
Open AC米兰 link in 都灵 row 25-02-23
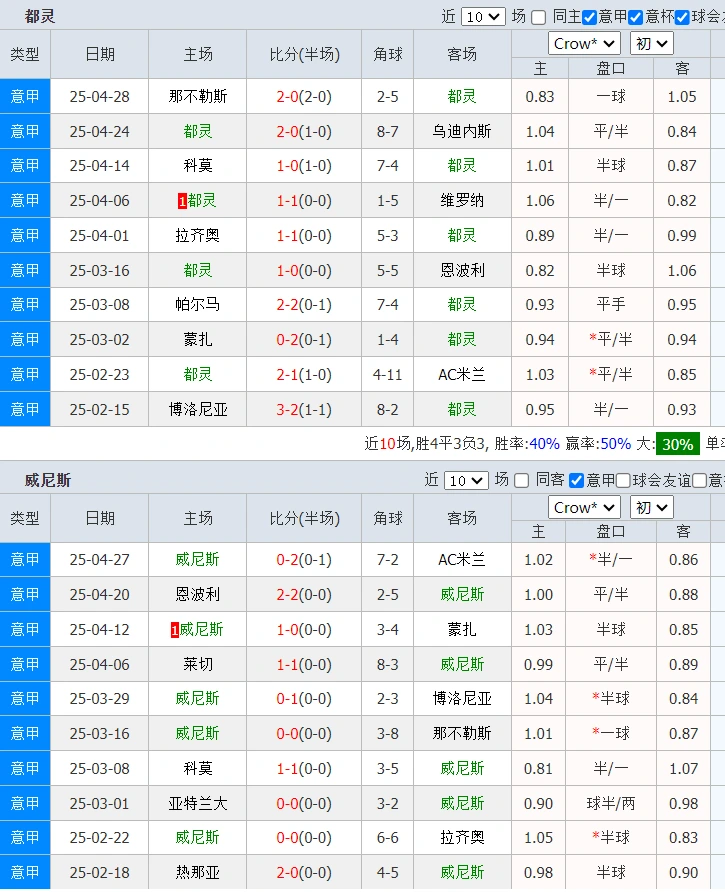tap(462, 375)
